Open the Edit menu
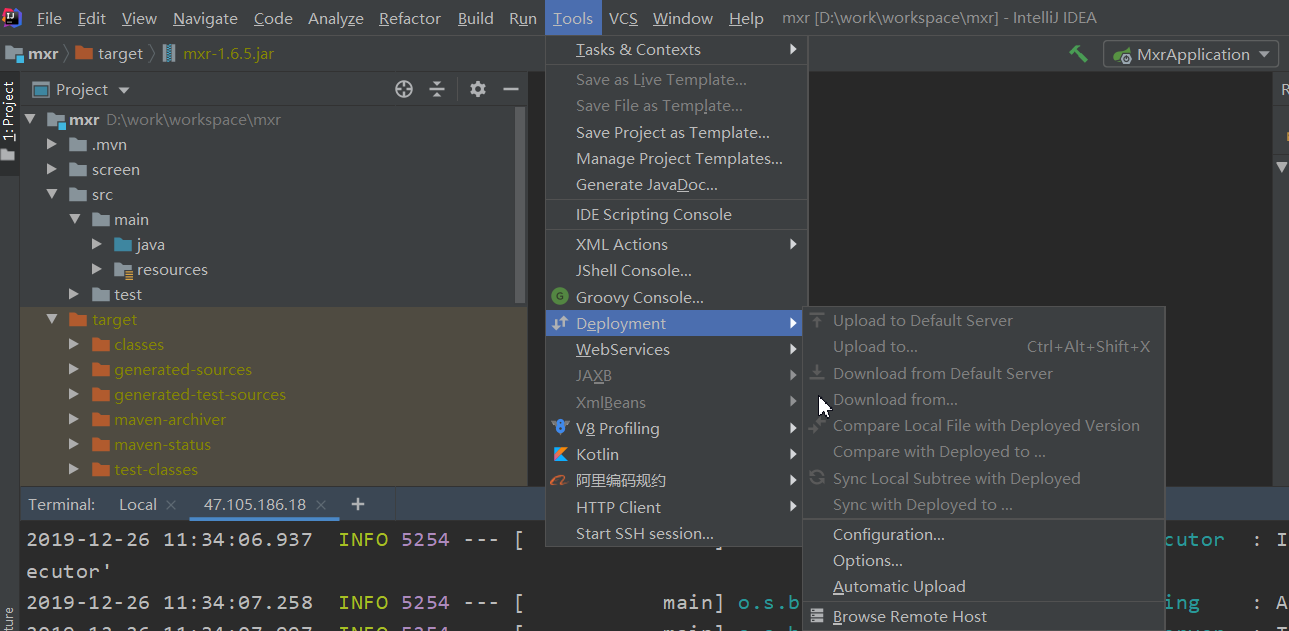Image resolution: width=1289 pixels, height=631 pixels. [x=91, y=18]
